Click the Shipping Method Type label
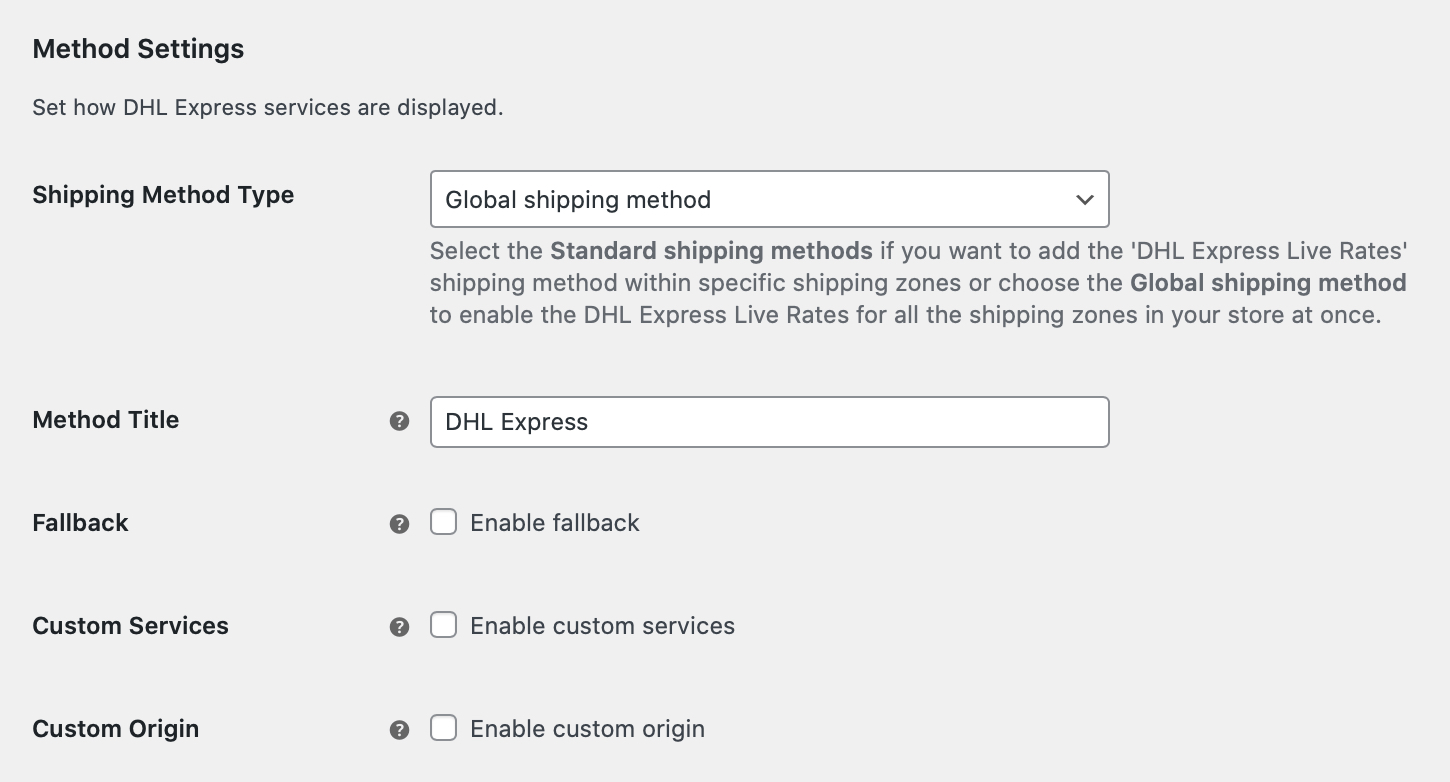This screenshot has height=782, width=1450. coord(163,195)
